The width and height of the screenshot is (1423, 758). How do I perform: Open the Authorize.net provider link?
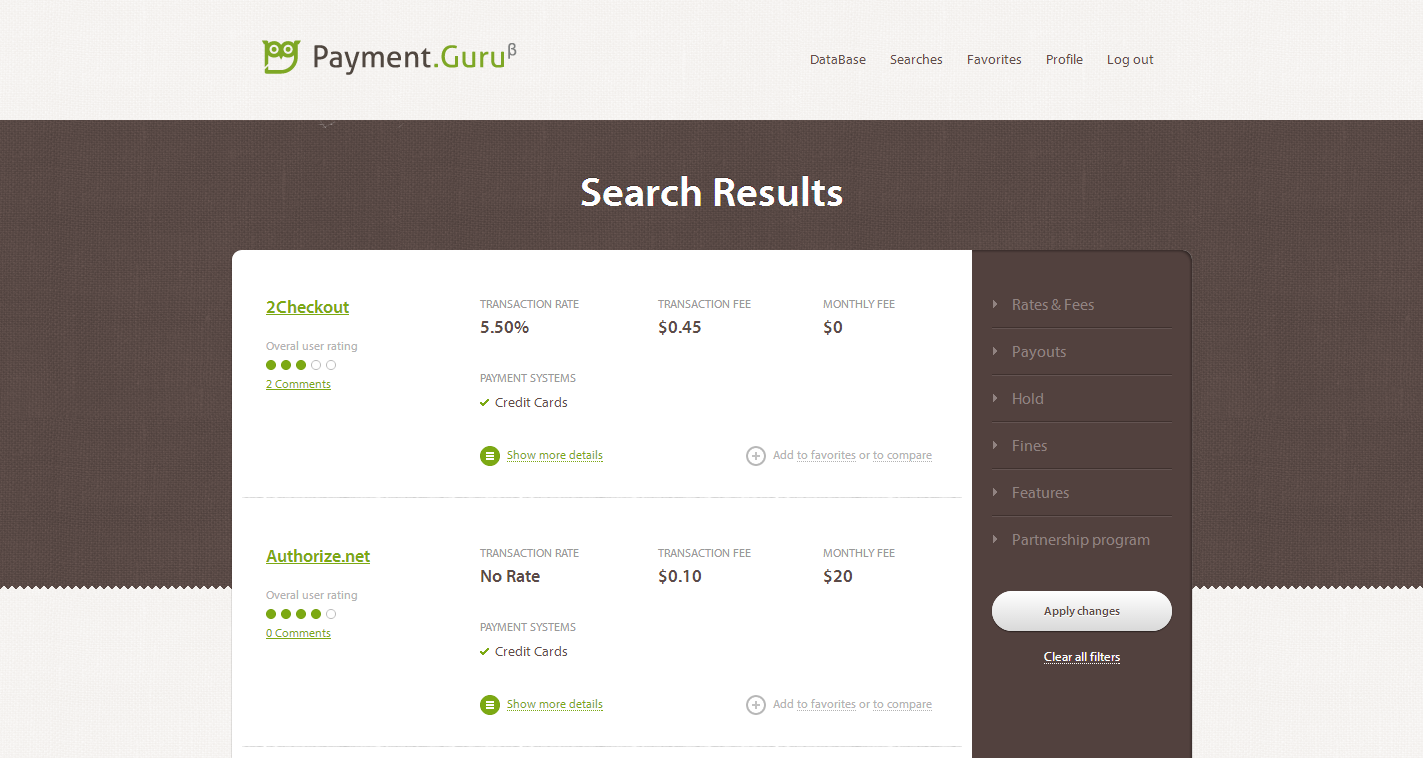pos(318,556)
